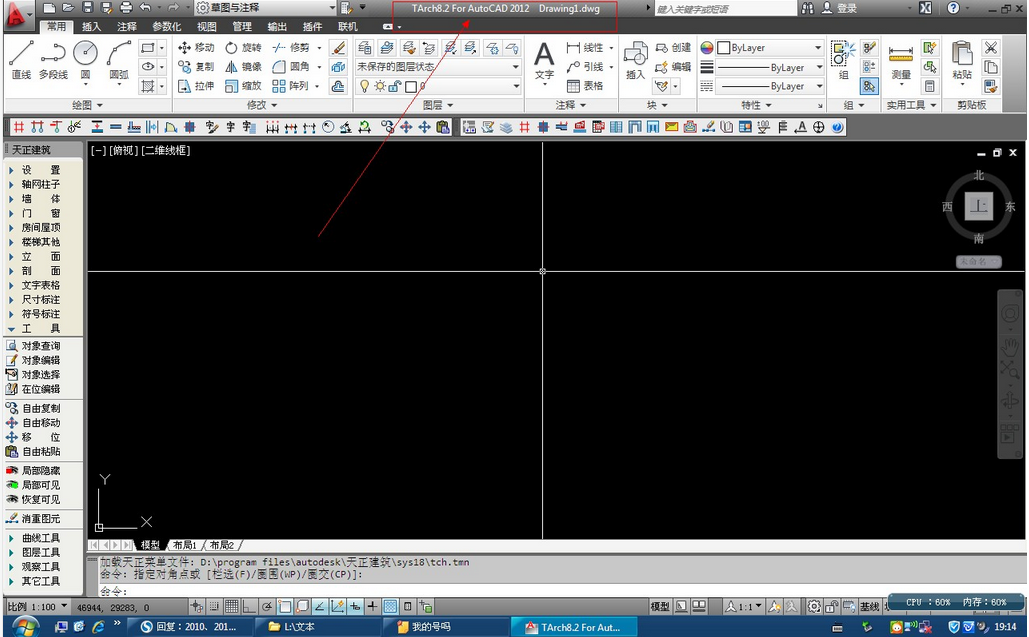Click inside the command line input area
The image size is (1029, 637).
click(300, 590)
